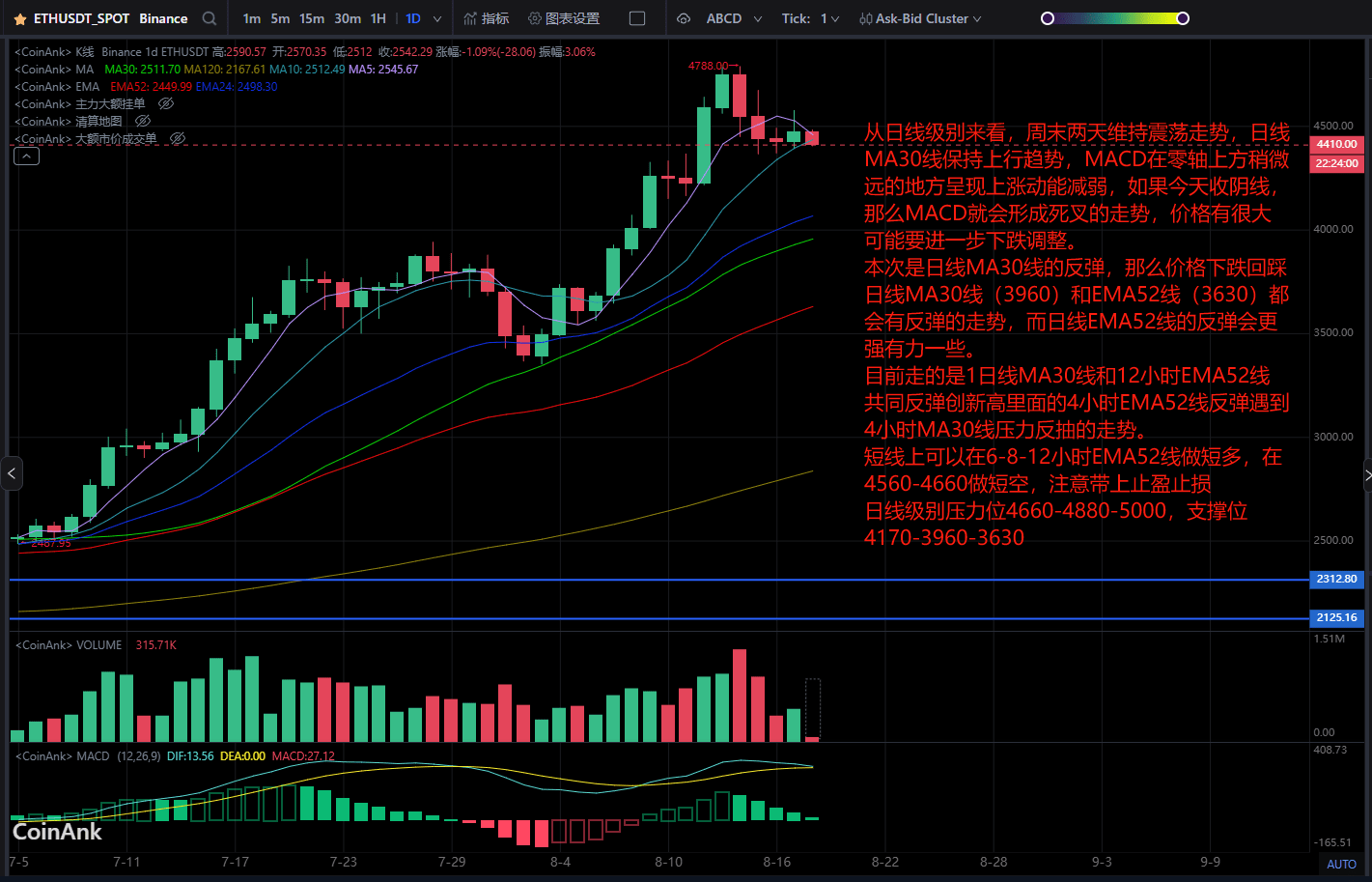
Task: Click the Ask-Bid Cluster candle icon
Action: pos(865,18)
